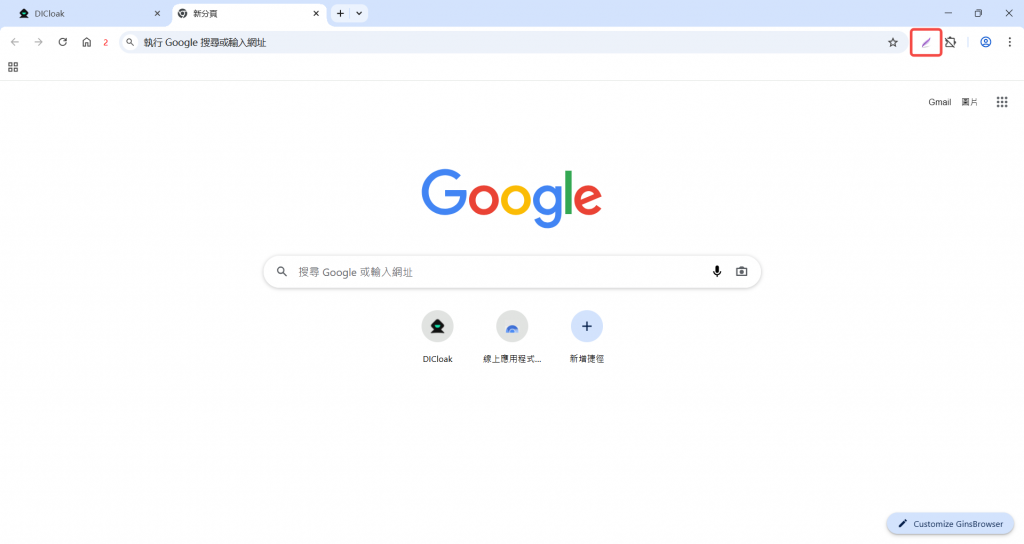
Task: Open the DICloak shortcut tile
Action: [x=438, y=337]
